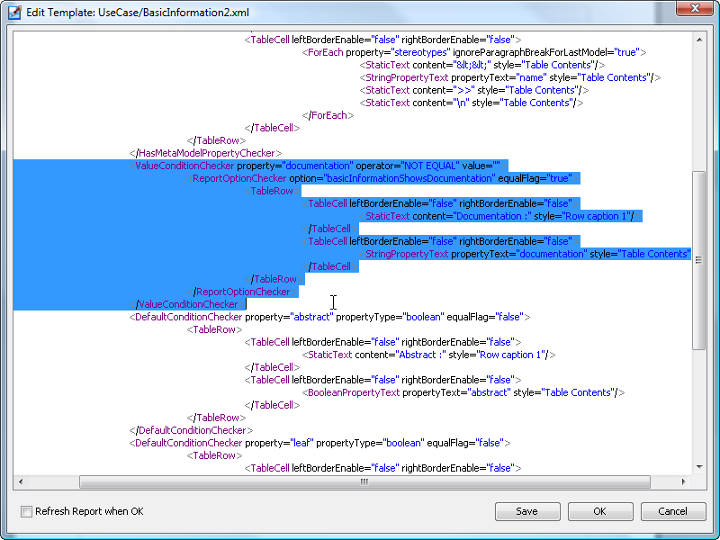Screen dimensions: 720x540
Task: Click the Cancel button
Action: [x=673, y=511]
